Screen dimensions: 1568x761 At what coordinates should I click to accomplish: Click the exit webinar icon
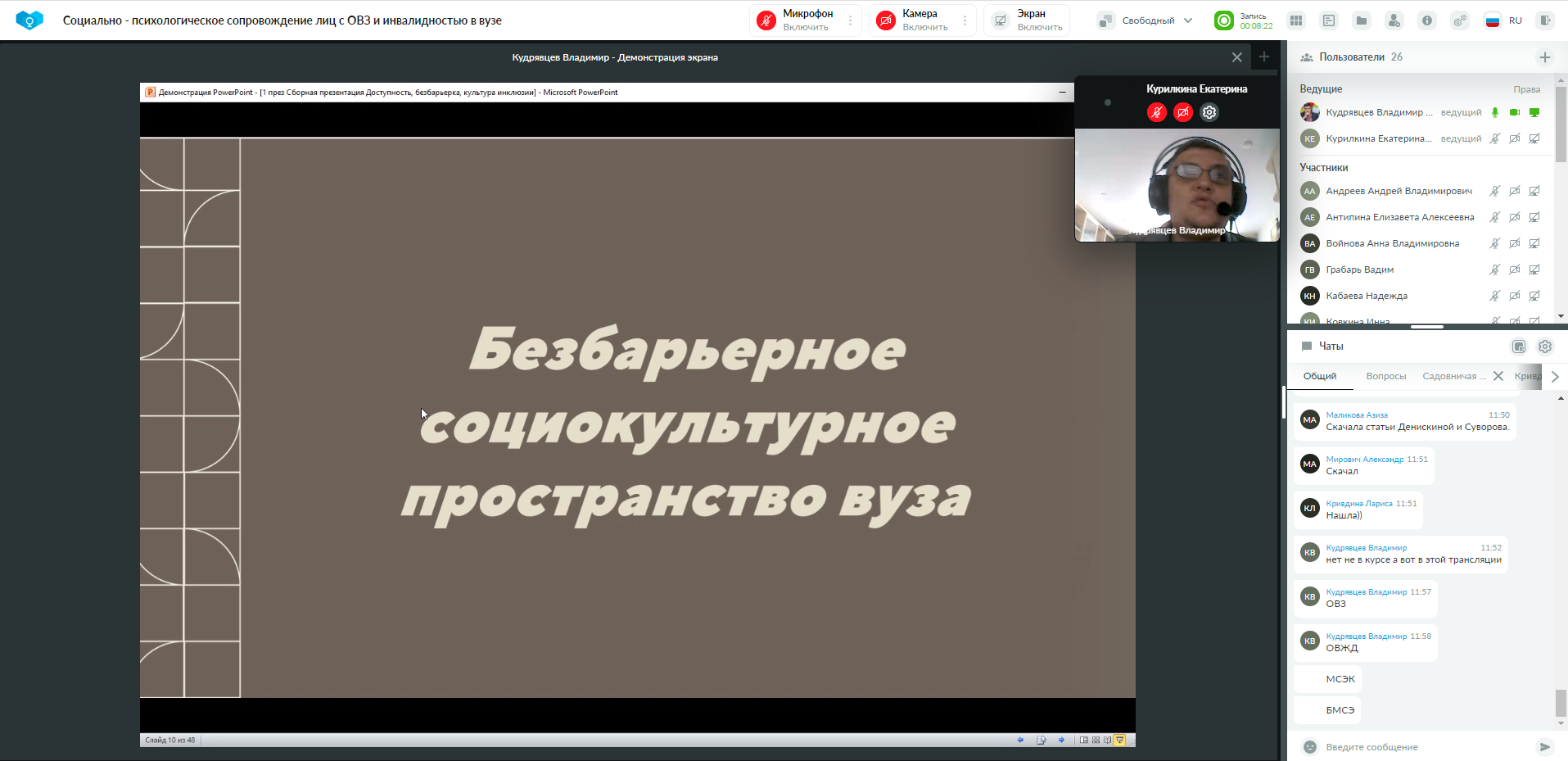click(x=1545, y=20)
